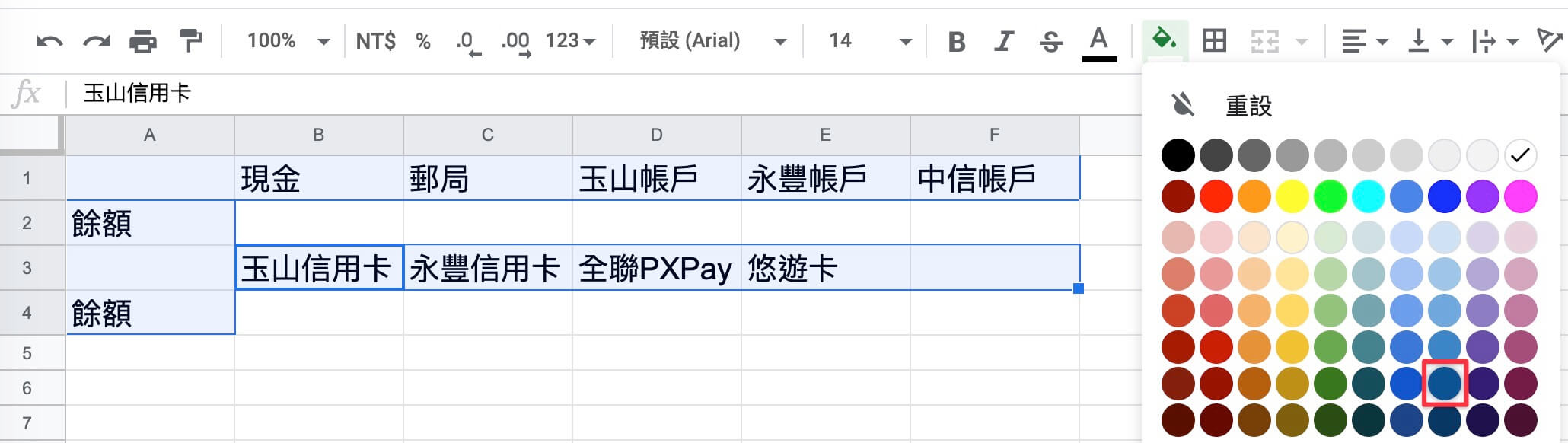The height and width of the screenshot is (443, 1568).
Task: Click cell containing 永豐帳戶
Action: pos(826,179)
